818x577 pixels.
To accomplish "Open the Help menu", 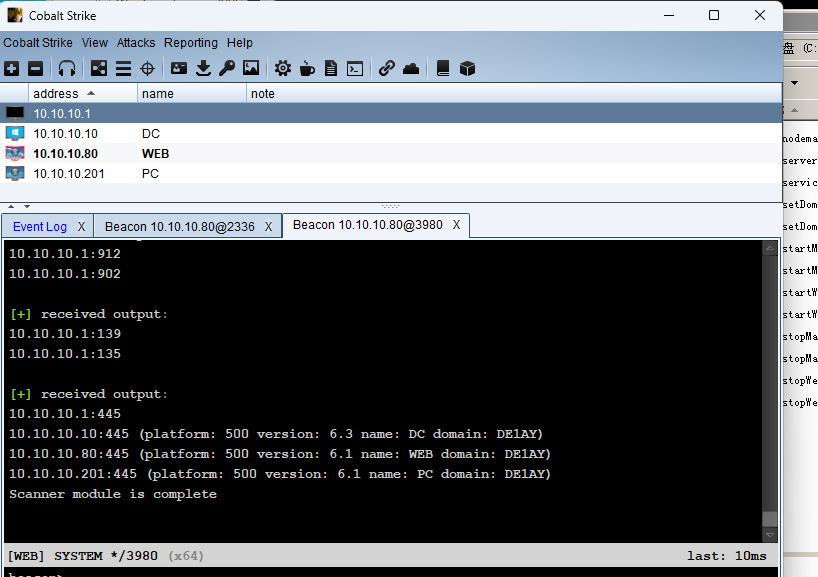I will coord(239,43).
